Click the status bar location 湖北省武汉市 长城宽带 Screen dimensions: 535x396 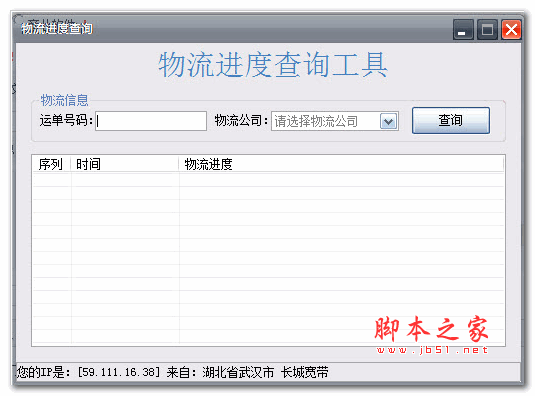point(265,372)
